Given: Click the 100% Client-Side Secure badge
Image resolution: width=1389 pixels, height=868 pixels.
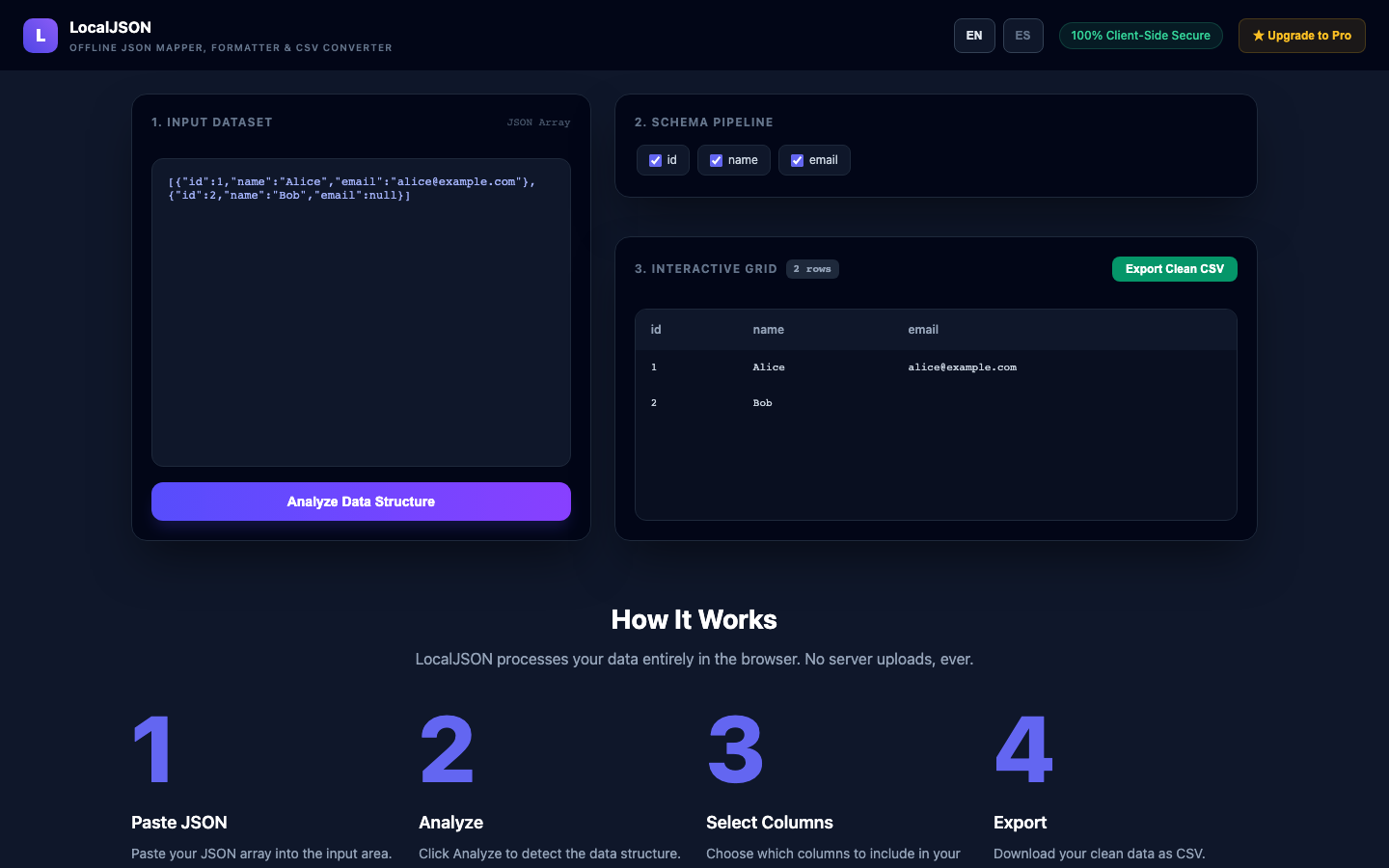Looking at the screenshot, I should [1140, 36].
